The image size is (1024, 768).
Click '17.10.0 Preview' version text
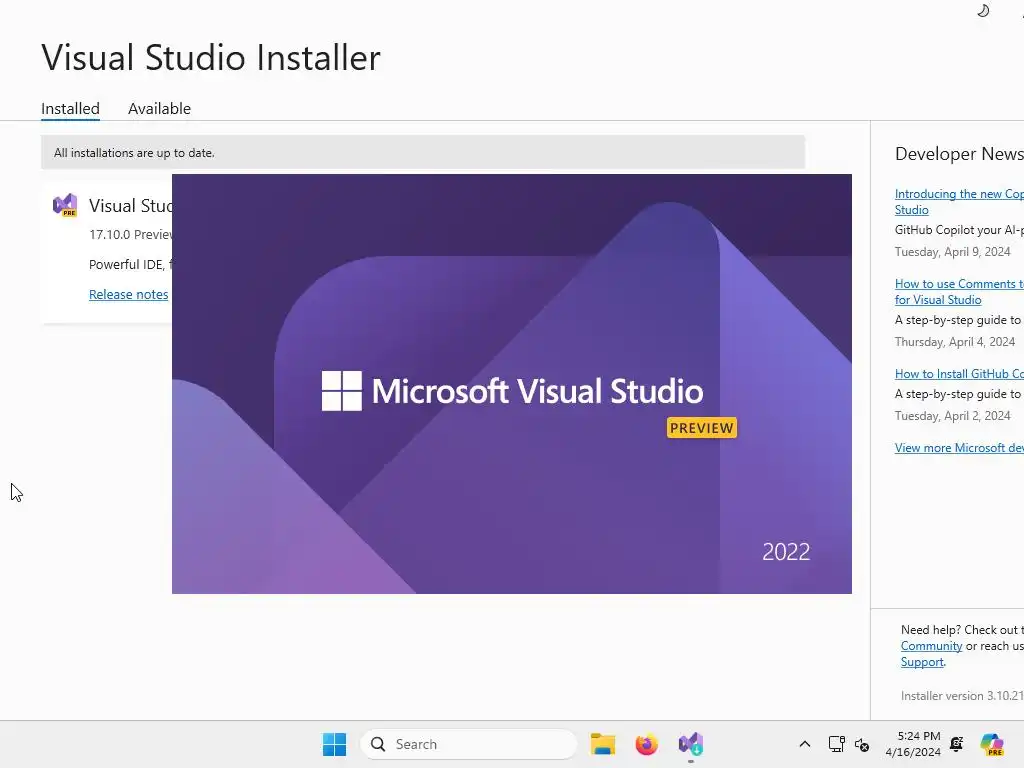pyautogui.click(x=131, y=234)
